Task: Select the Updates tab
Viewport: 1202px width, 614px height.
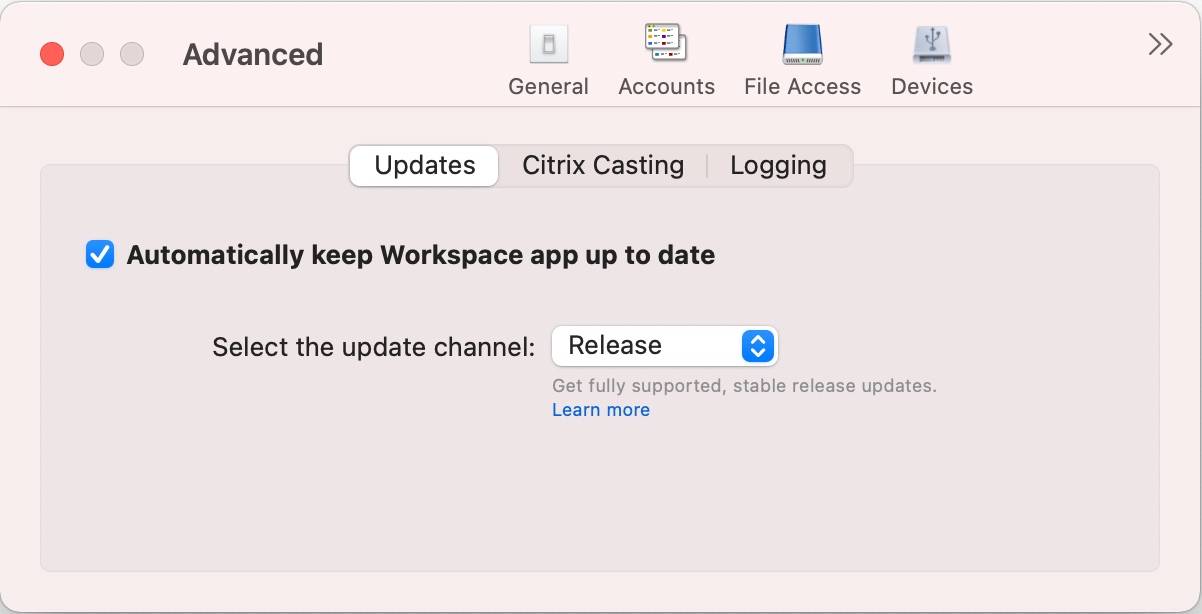Action: click(x=423, y=166)
